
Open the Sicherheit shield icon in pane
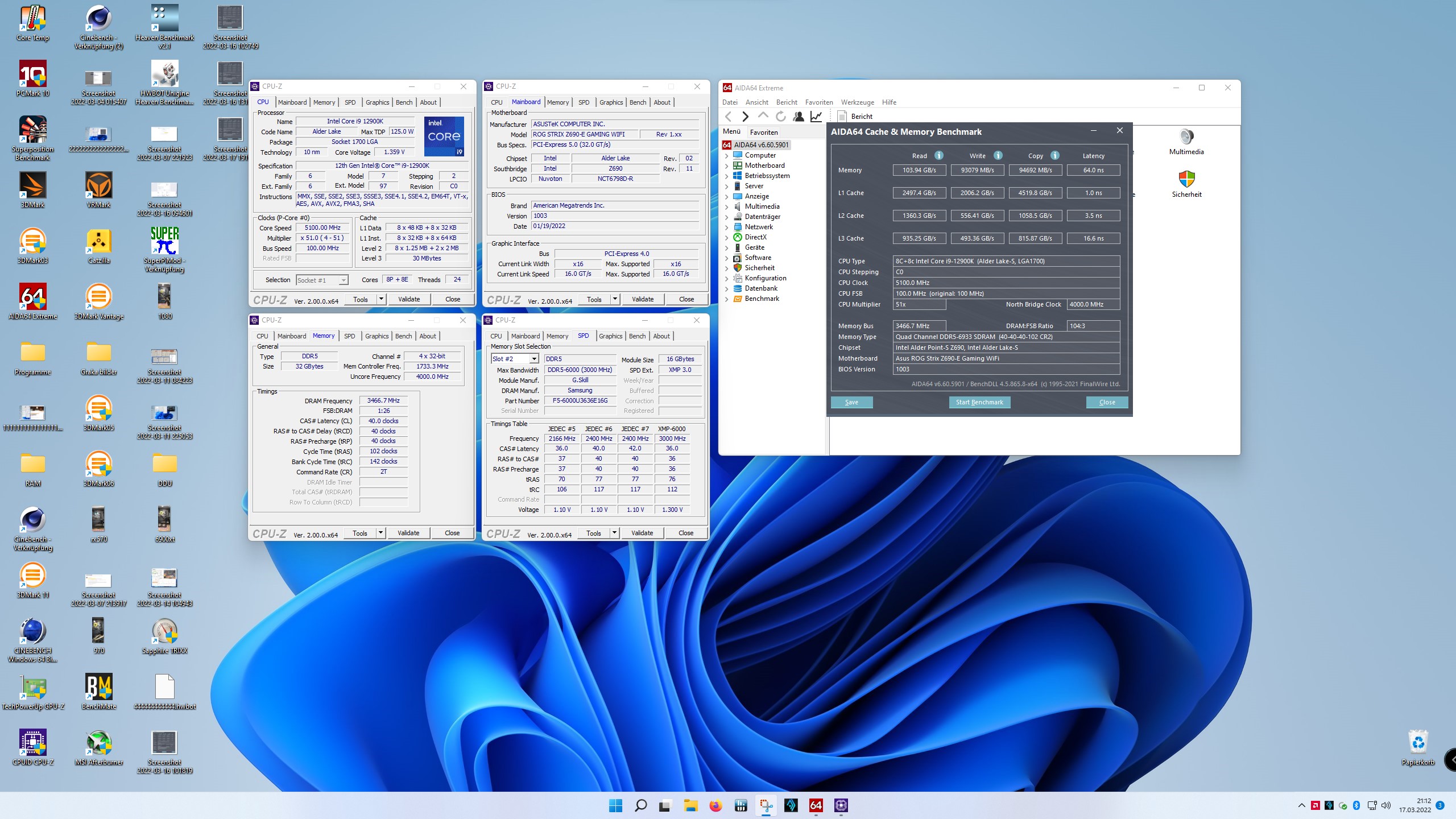click(x=1186, y=184)
